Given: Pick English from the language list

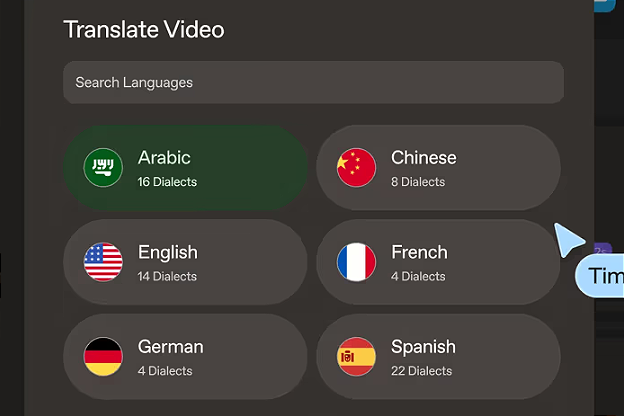Looking at the screenshot, I should tap(185, 262).
